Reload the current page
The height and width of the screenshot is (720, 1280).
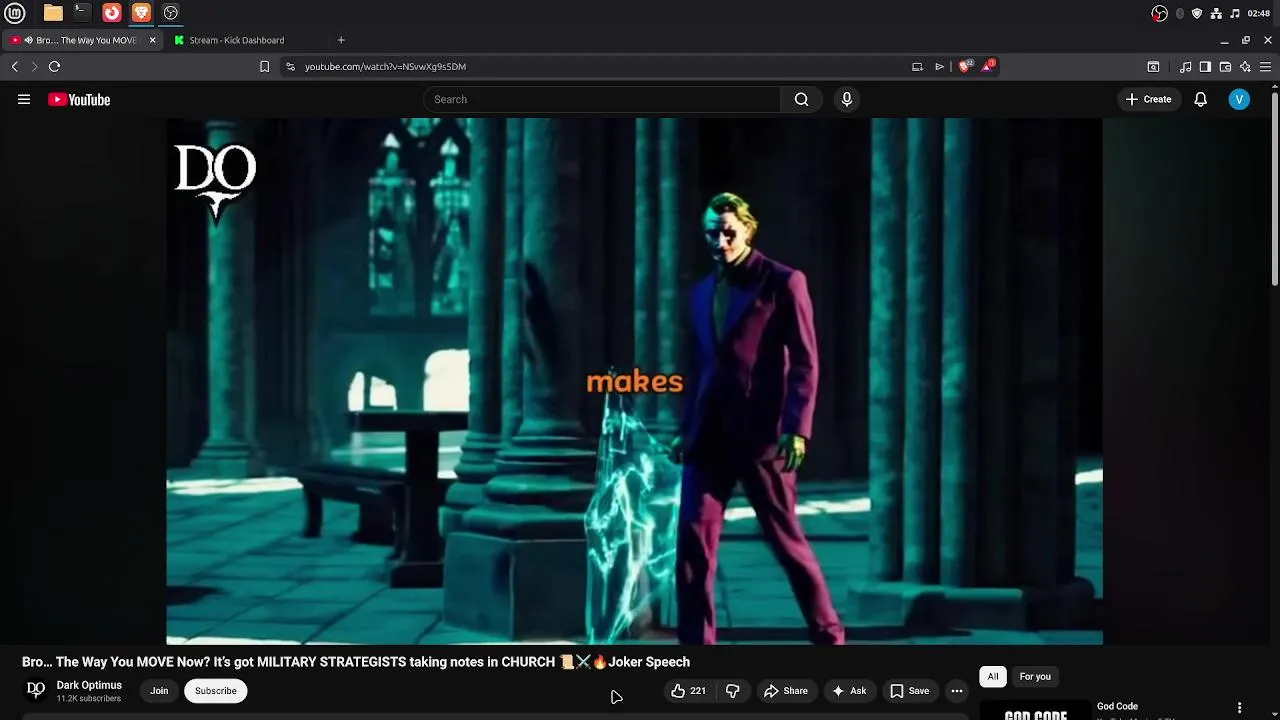[x=54, y=66]
